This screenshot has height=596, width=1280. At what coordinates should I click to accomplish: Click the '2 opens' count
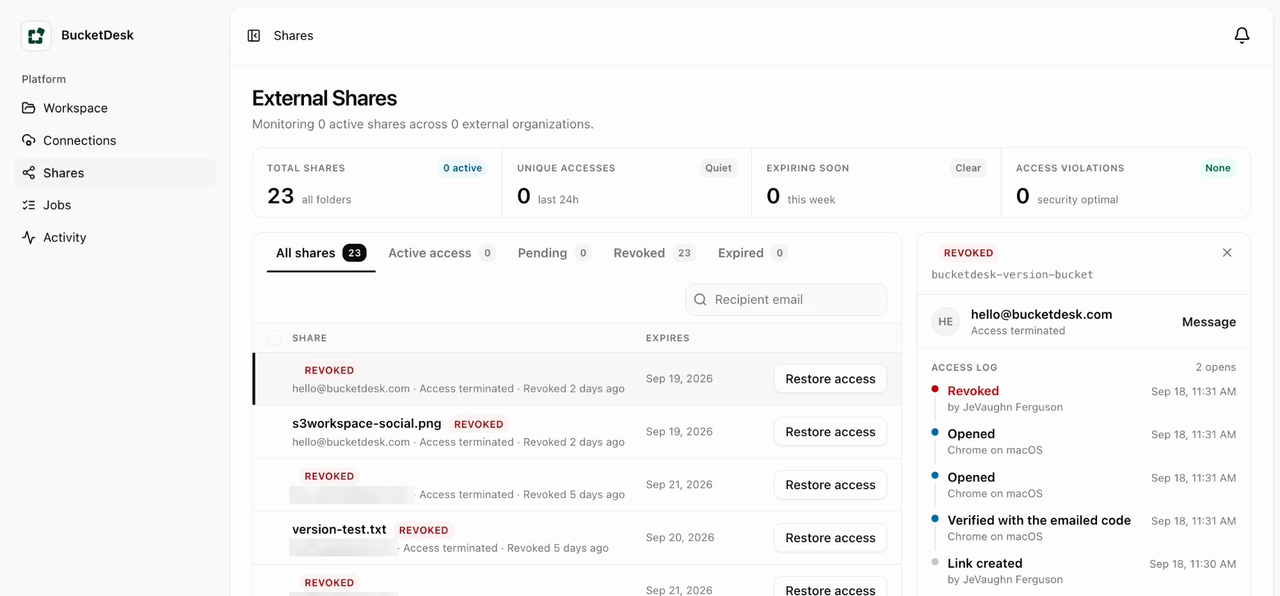[1215, 367]
